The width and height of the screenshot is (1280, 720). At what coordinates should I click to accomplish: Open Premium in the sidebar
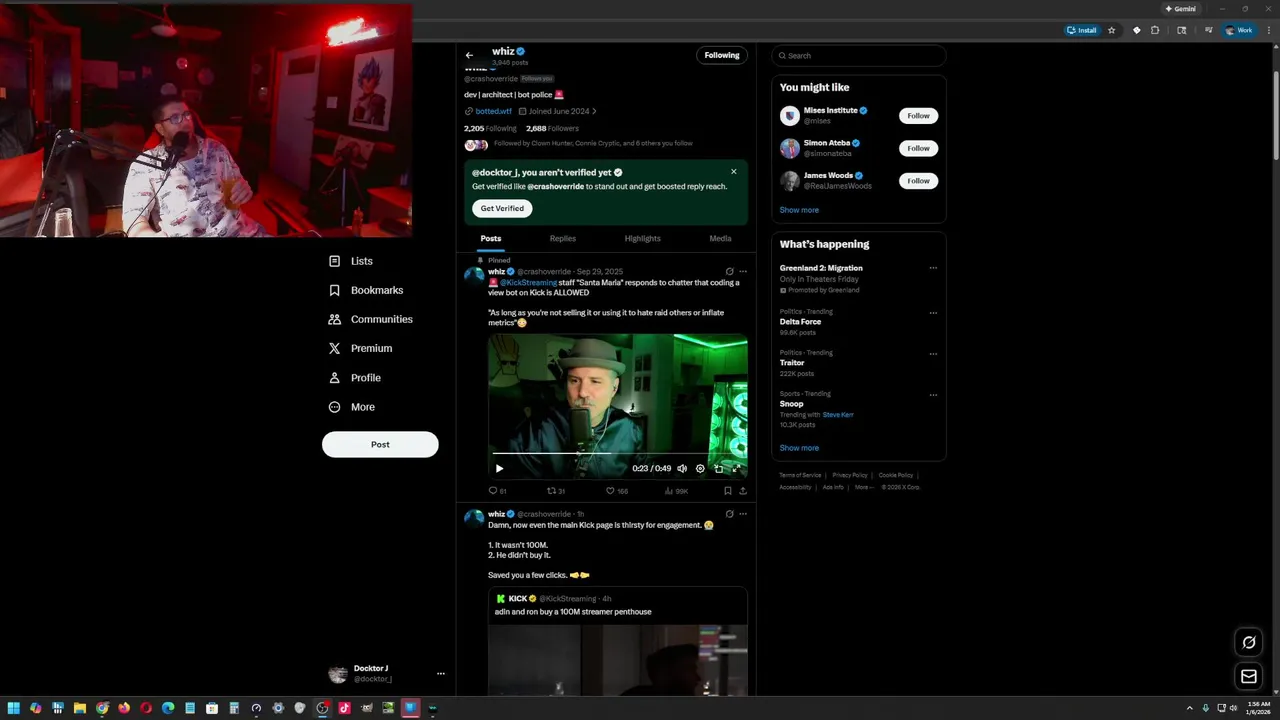tap(360, 348)
